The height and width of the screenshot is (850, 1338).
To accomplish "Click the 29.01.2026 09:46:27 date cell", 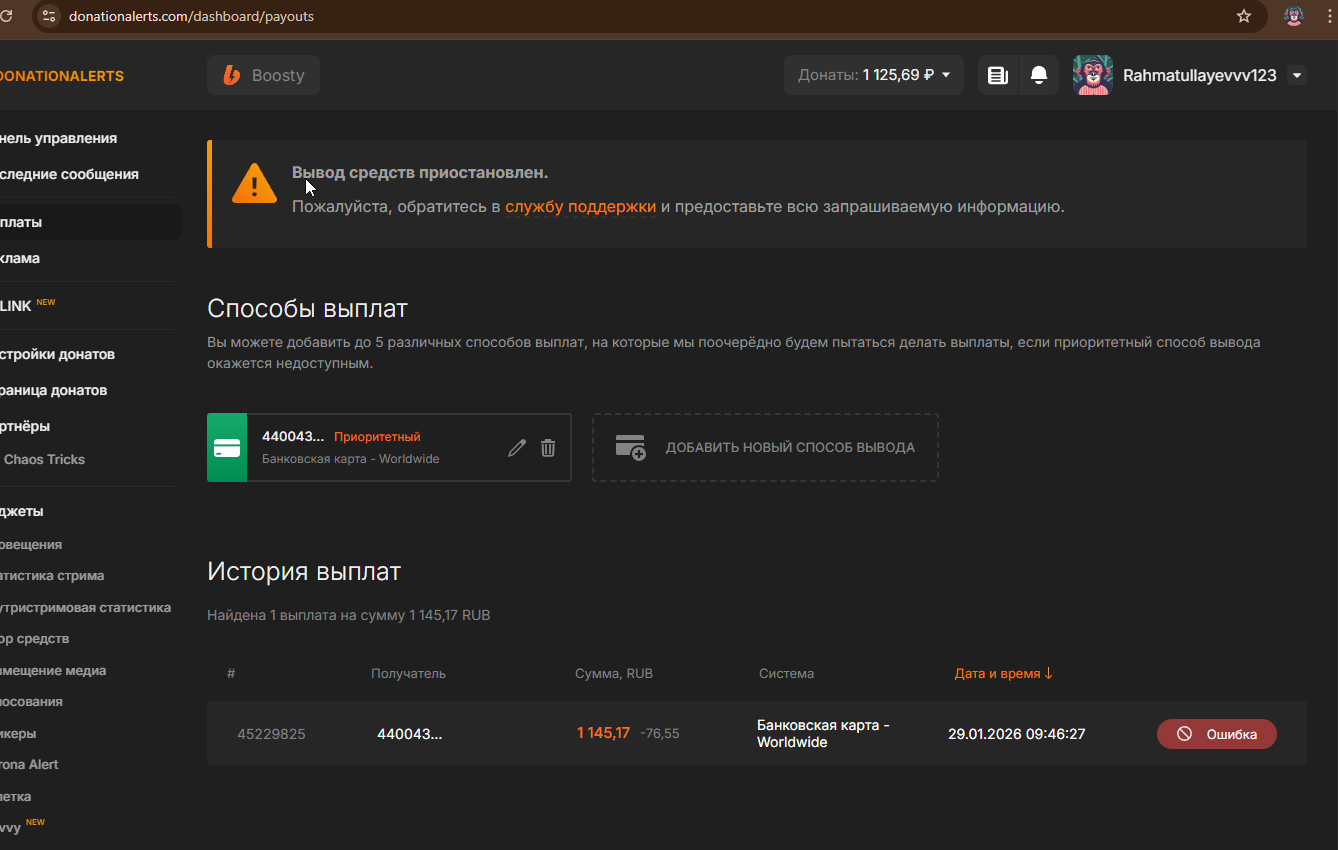I will click(x=1016, y=734).
